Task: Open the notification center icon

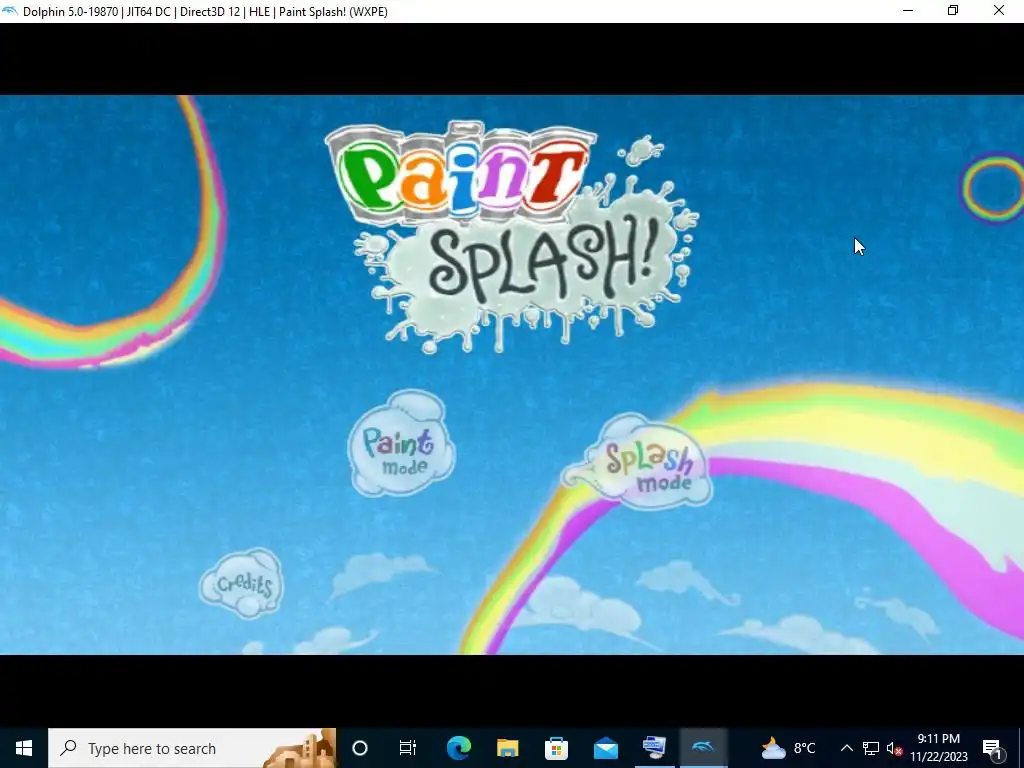Action: coord(992,748)
